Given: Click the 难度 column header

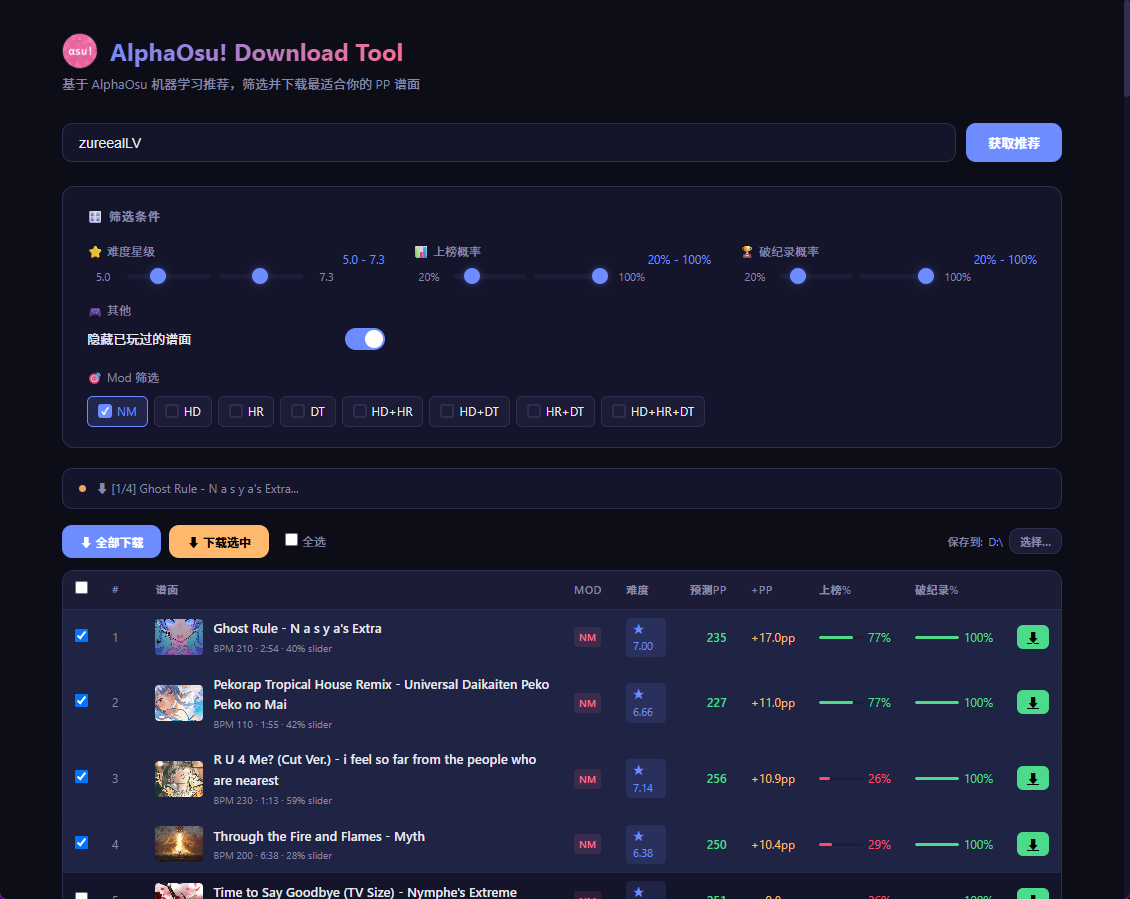Looking at the screenshot, I should pos(637,590).
